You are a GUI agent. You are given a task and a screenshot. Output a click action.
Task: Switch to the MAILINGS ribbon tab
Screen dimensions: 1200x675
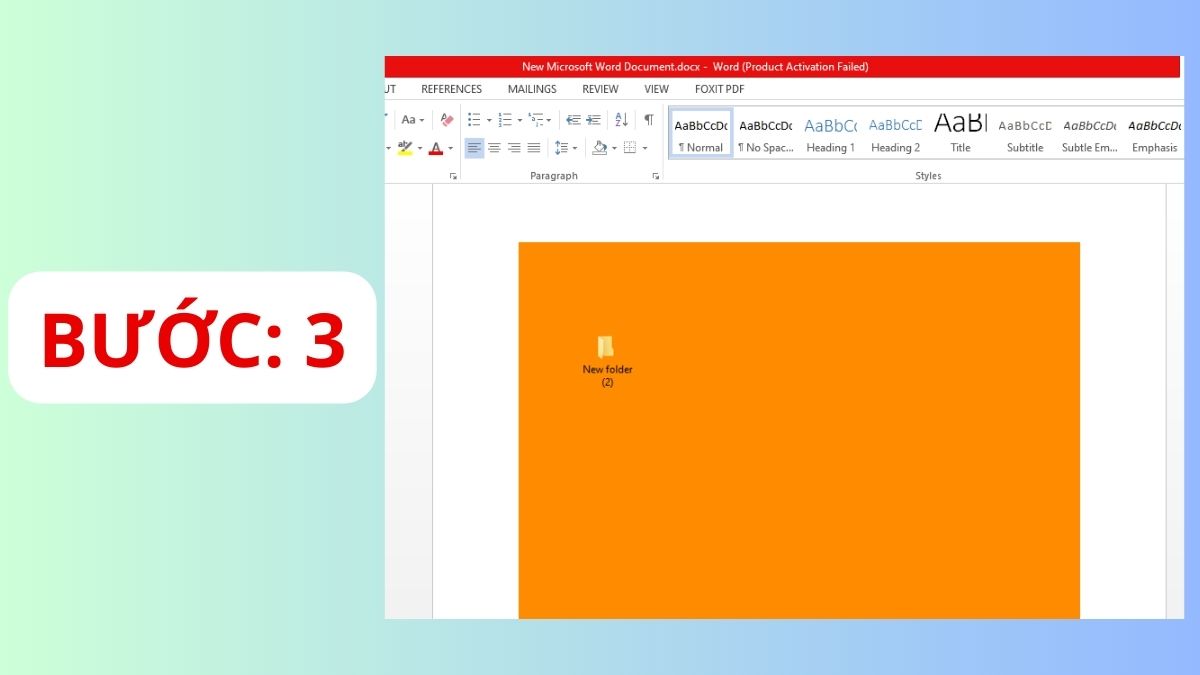[532, 89]
